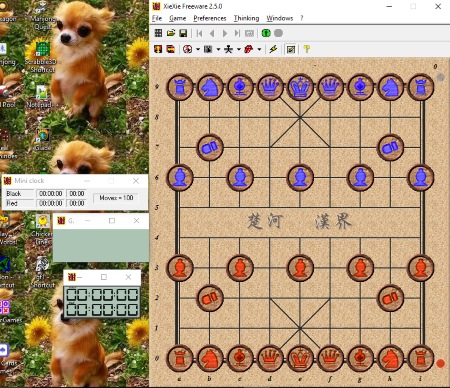Expand the piece style dropdown arrow
Image resolution: width=450 pixels, height=388 pixels.
198,49
